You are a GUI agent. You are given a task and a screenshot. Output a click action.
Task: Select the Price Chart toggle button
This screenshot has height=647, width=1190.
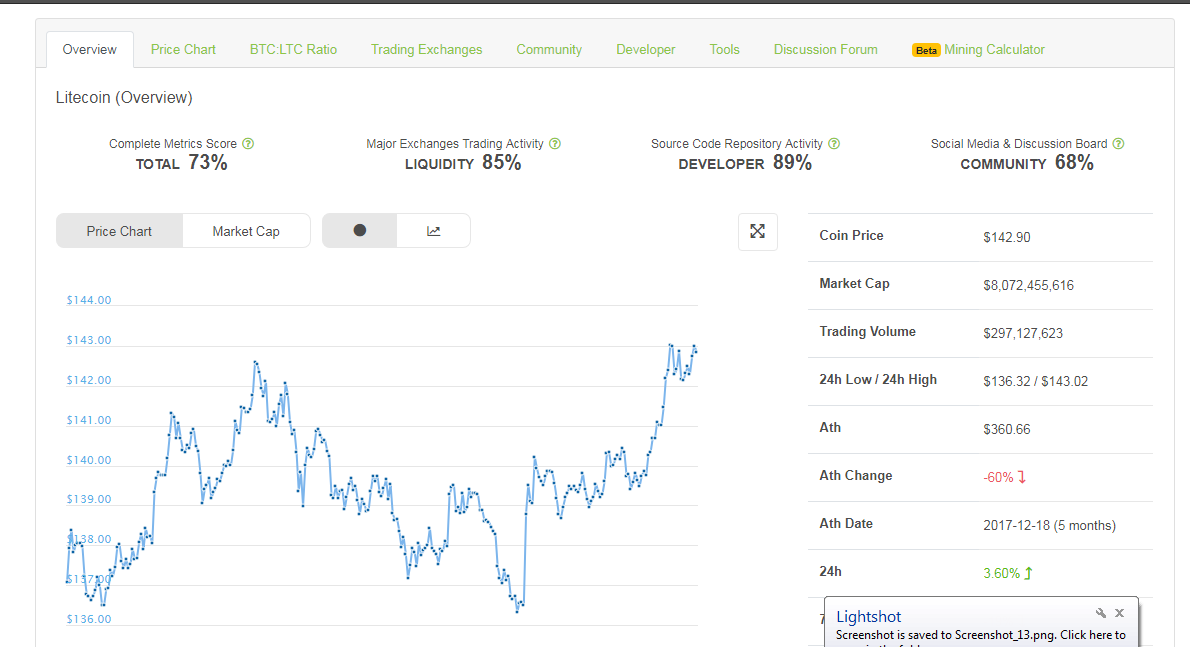[119, 231]
